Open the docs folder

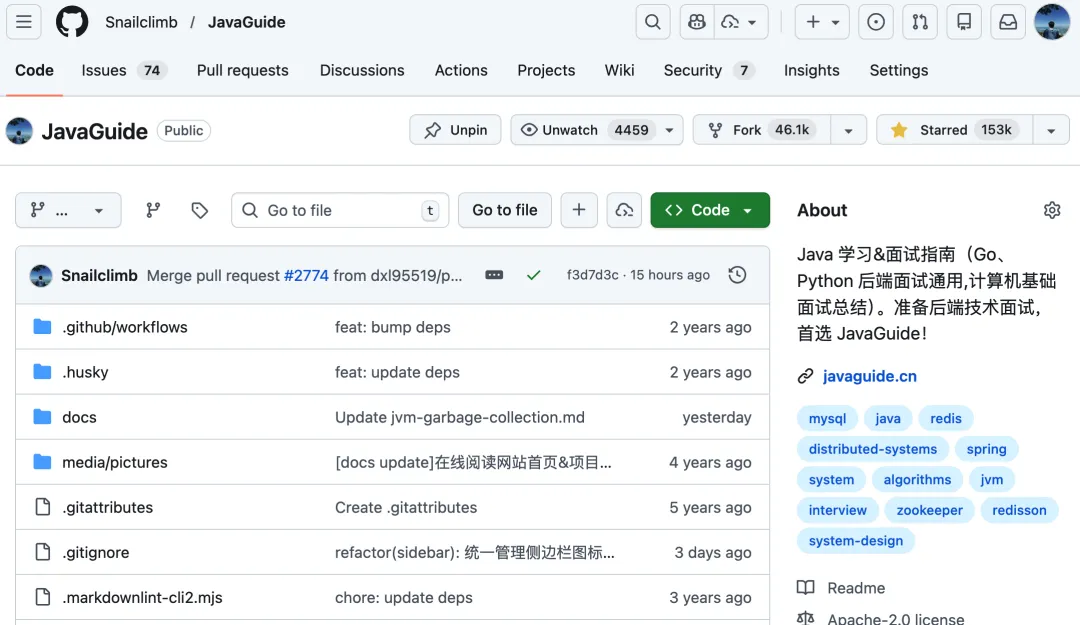tap(79, 418)
